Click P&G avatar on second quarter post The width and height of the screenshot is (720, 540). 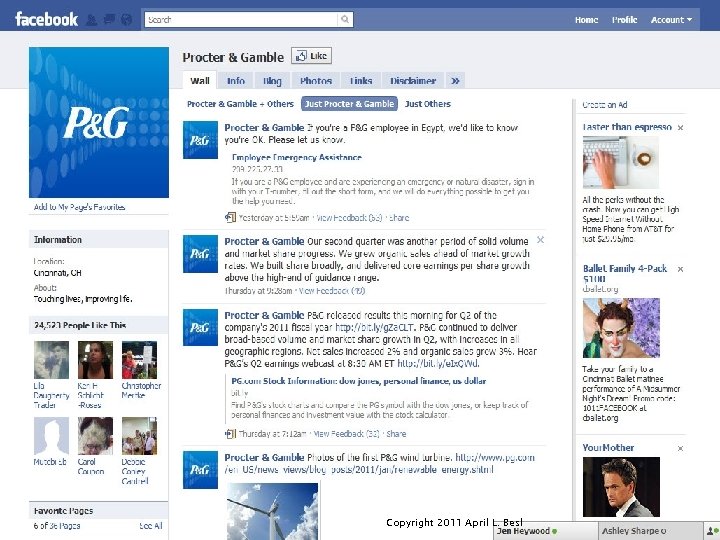pyautogui.click(x=200, y=254)
